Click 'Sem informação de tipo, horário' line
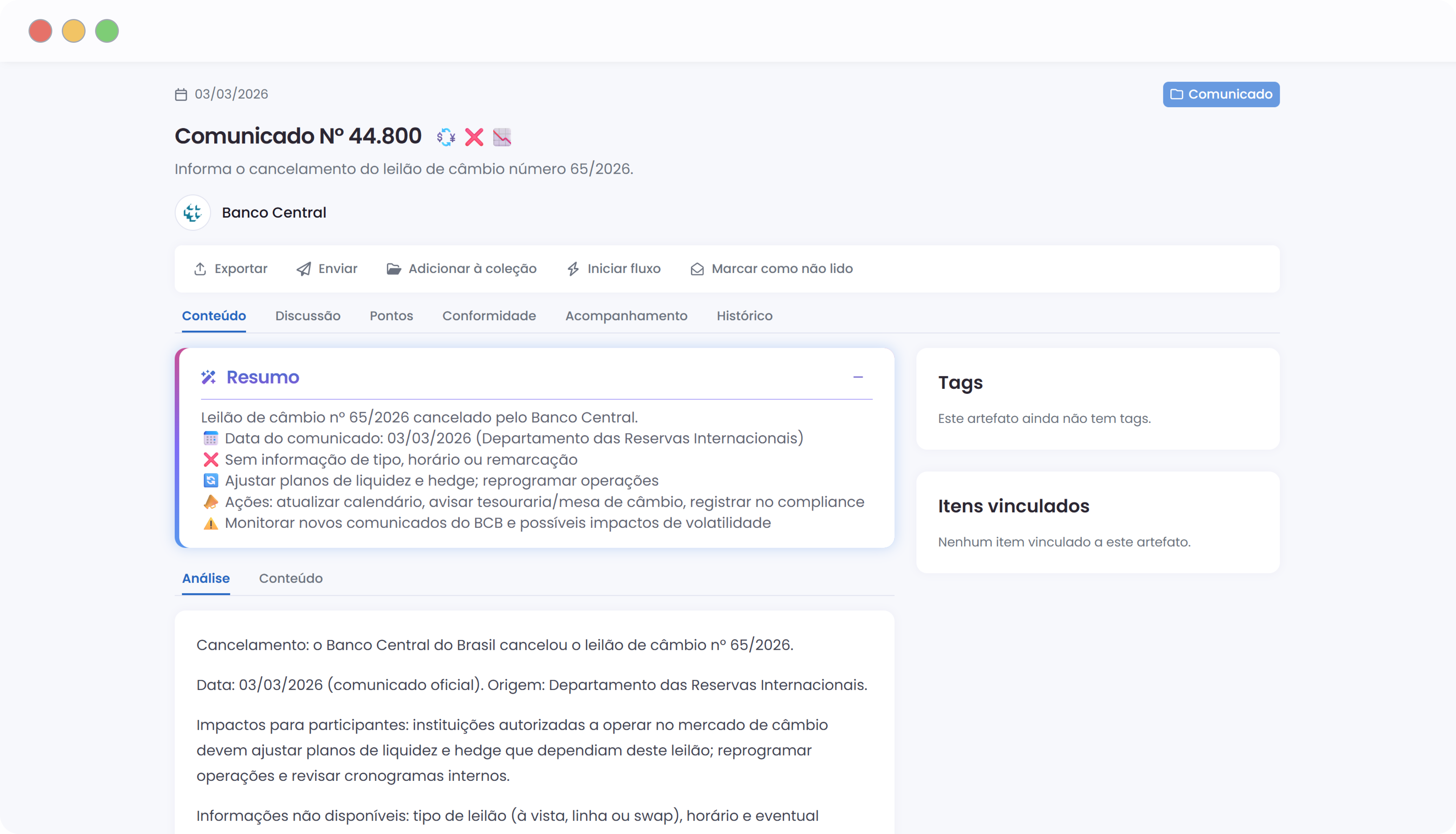 (401, 459)
